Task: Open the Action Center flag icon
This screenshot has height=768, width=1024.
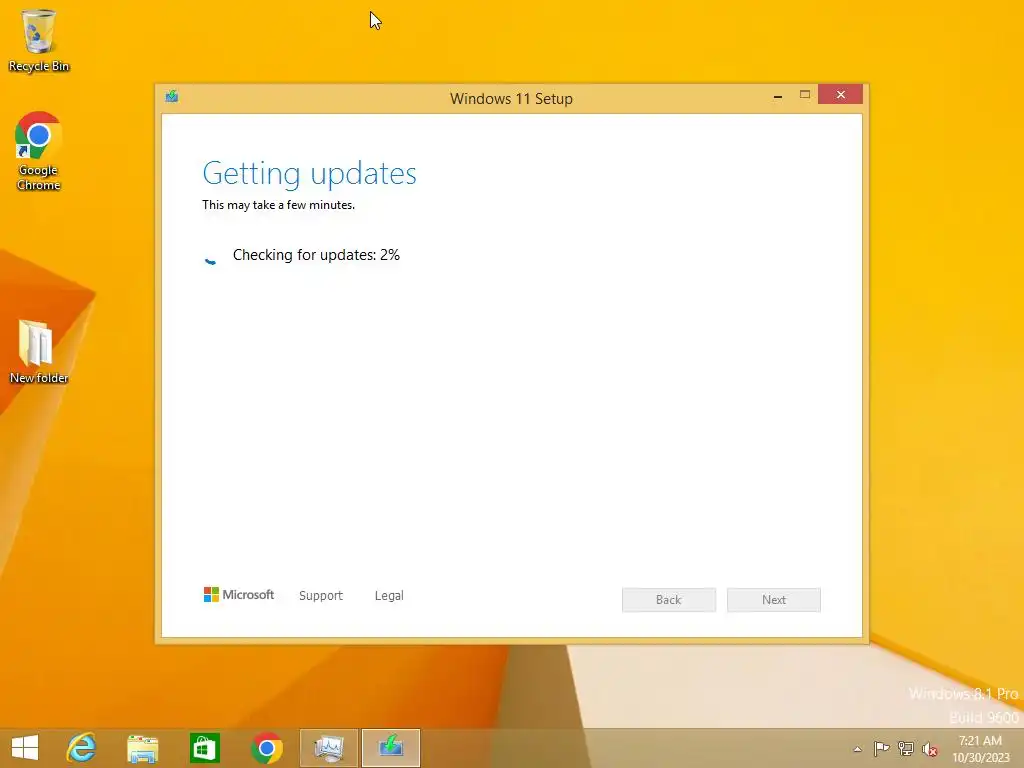Action: [881, 748]
